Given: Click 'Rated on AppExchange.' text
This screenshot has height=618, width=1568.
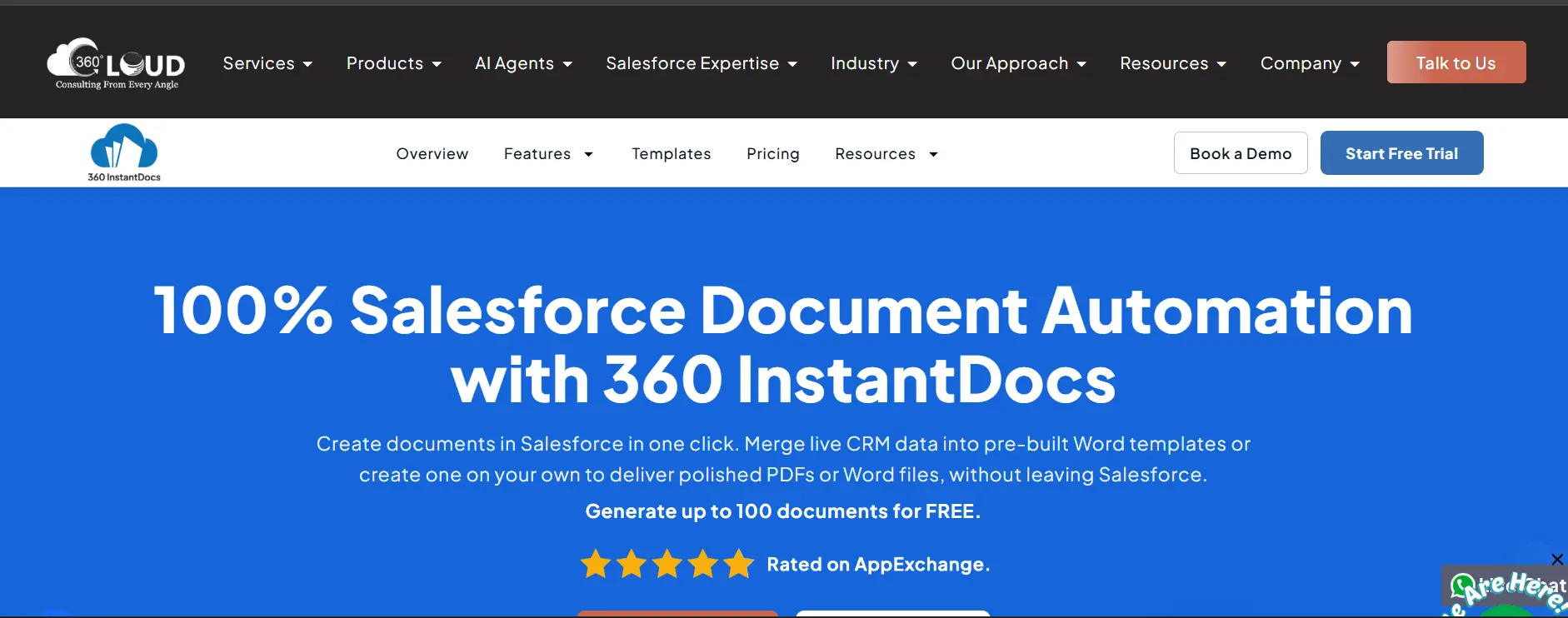Looking at the screenshot, I should click(x=878, y=565).
